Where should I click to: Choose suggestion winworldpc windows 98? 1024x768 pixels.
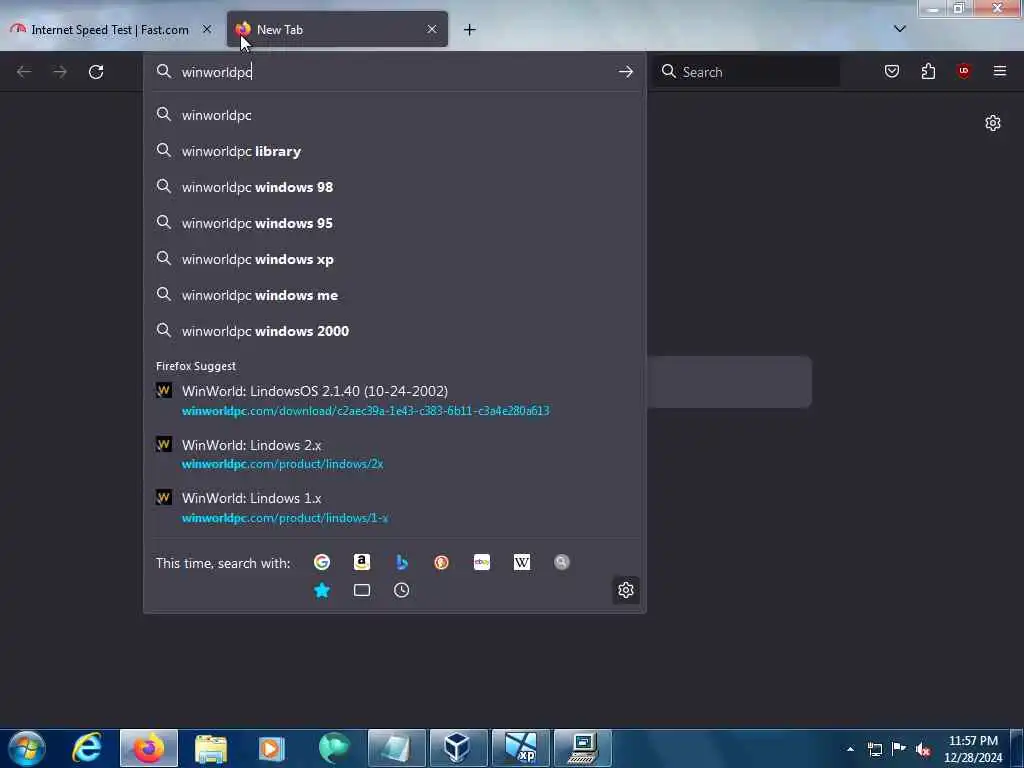click(x=395, y=187)
